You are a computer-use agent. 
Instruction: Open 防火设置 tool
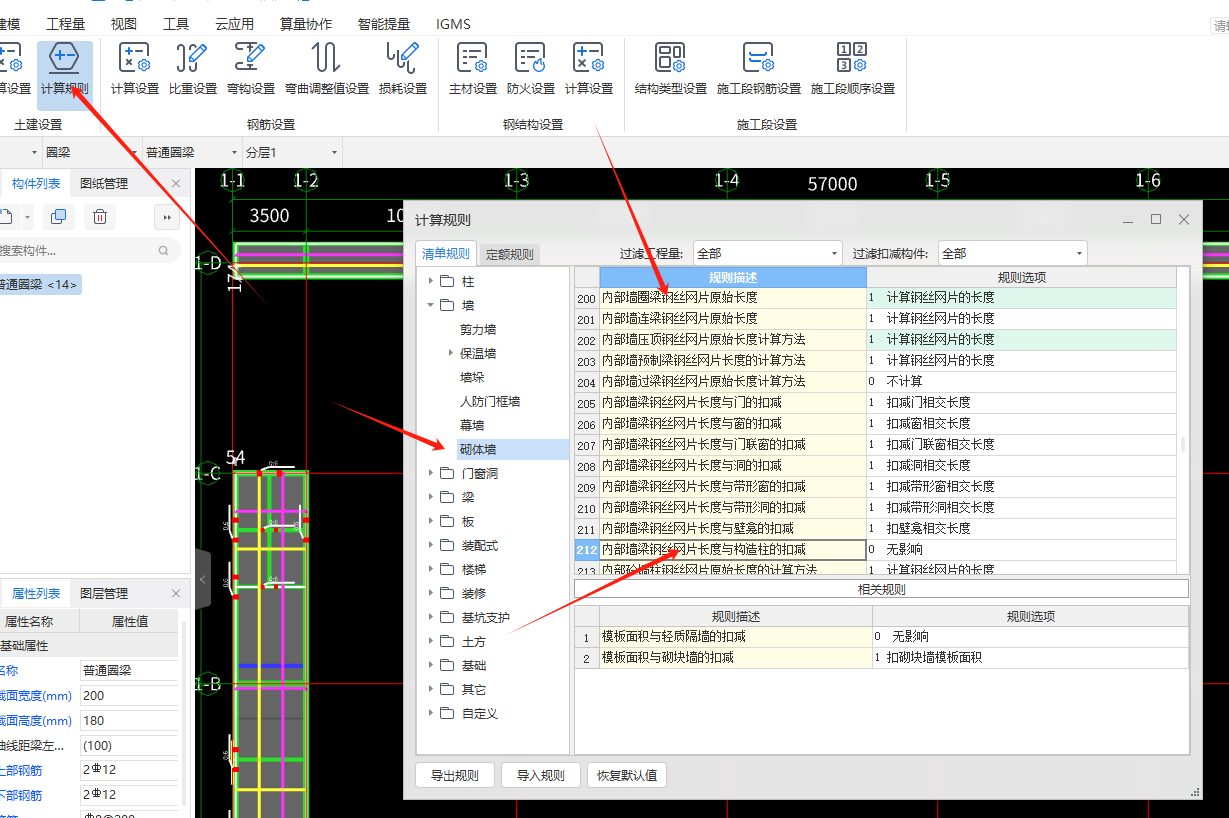(x=531, y=70)
